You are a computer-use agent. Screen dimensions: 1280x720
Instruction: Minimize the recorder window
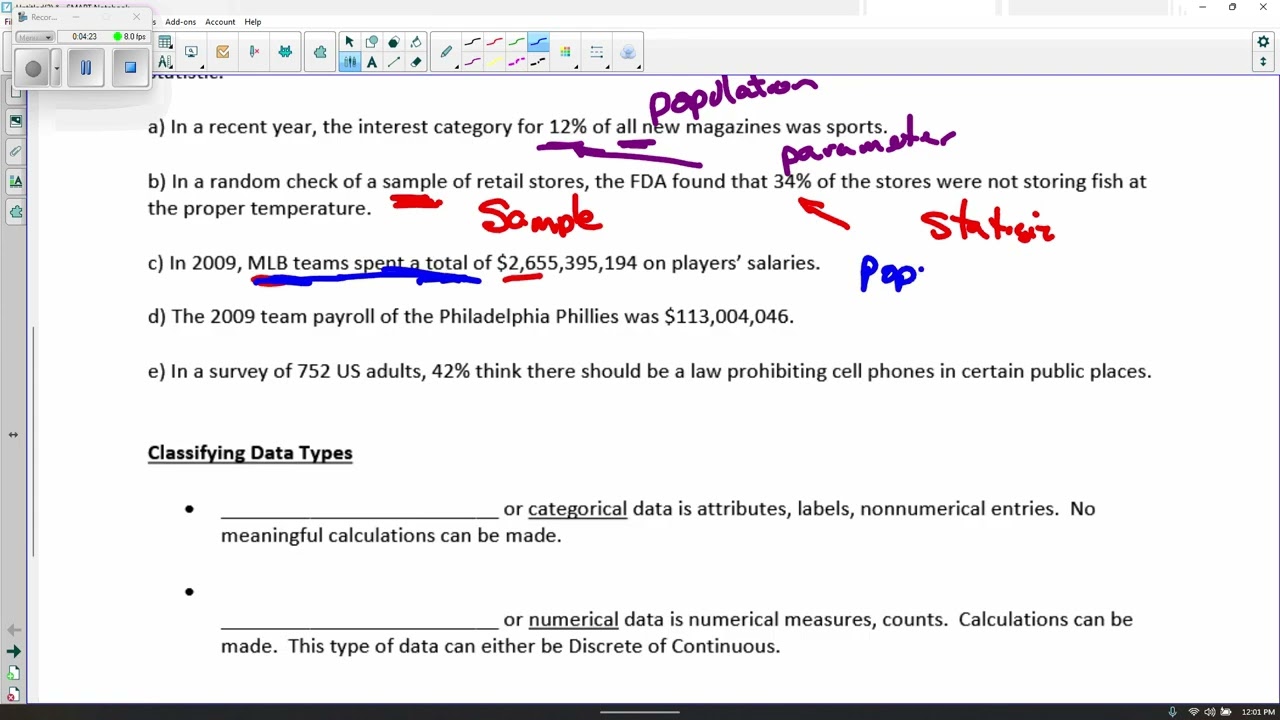point(76,17)
